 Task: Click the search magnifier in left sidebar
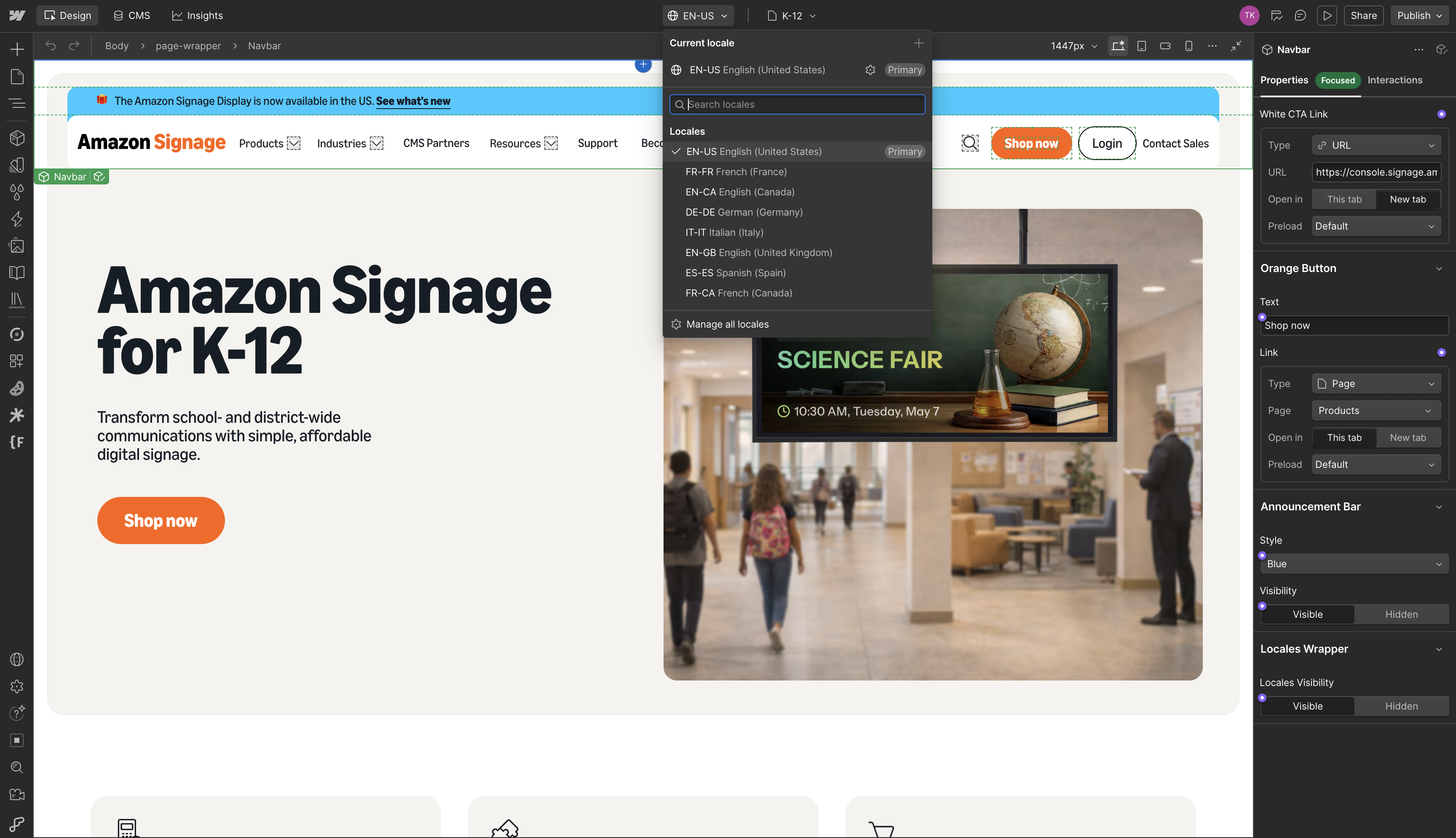[17, 767]
